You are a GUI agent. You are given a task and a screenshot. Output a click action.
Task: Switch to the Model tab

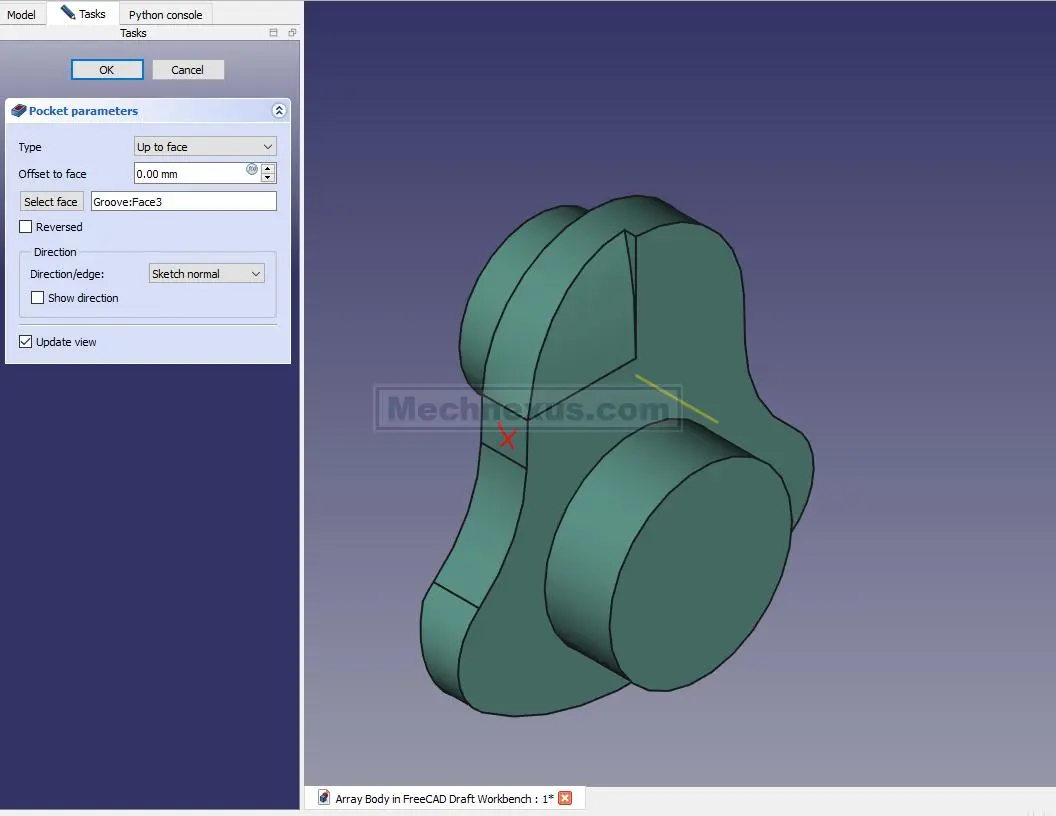pyautogui.click(x=21, y=15)
